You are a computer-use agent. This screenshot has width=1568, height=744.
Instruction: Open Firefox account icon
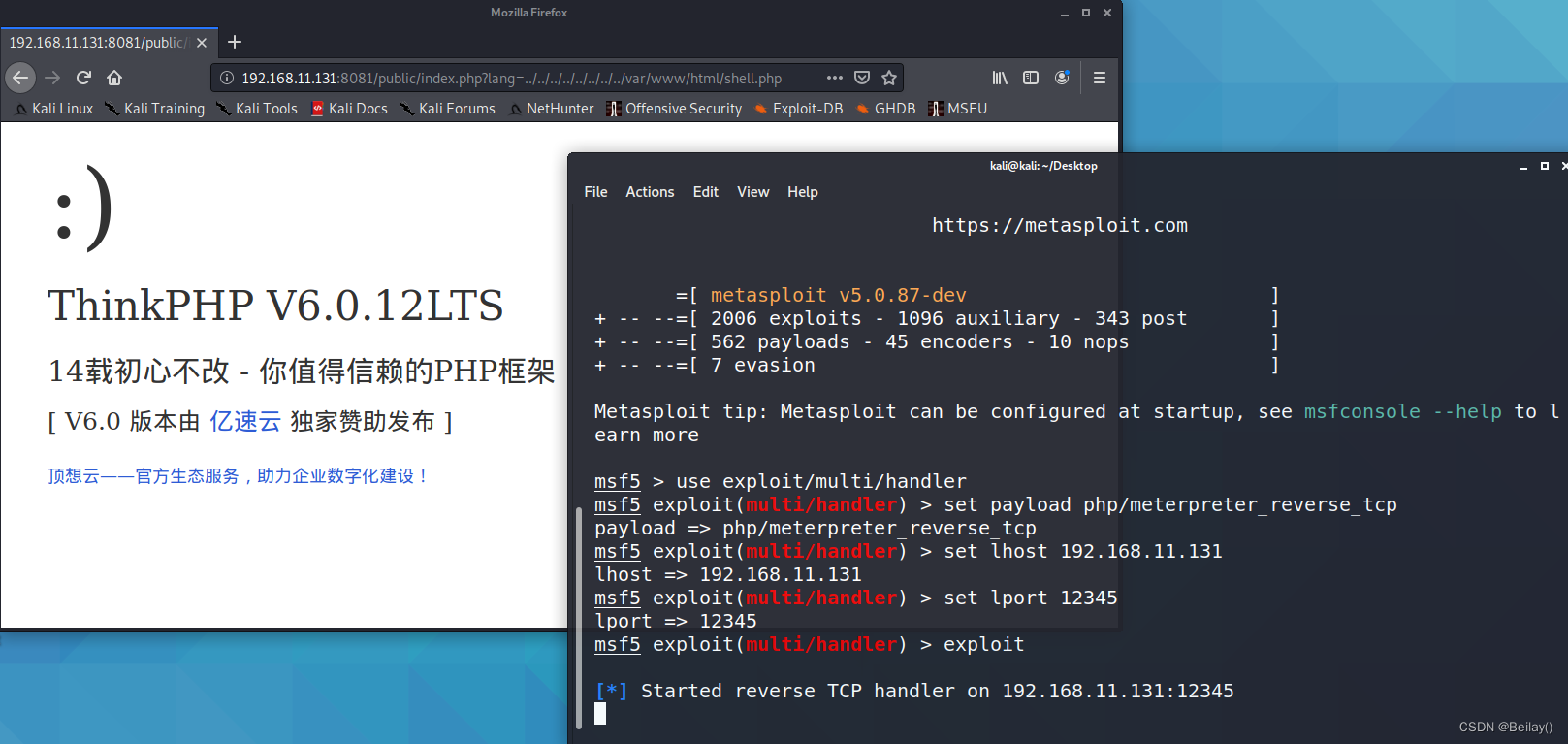pos(1062,78)
